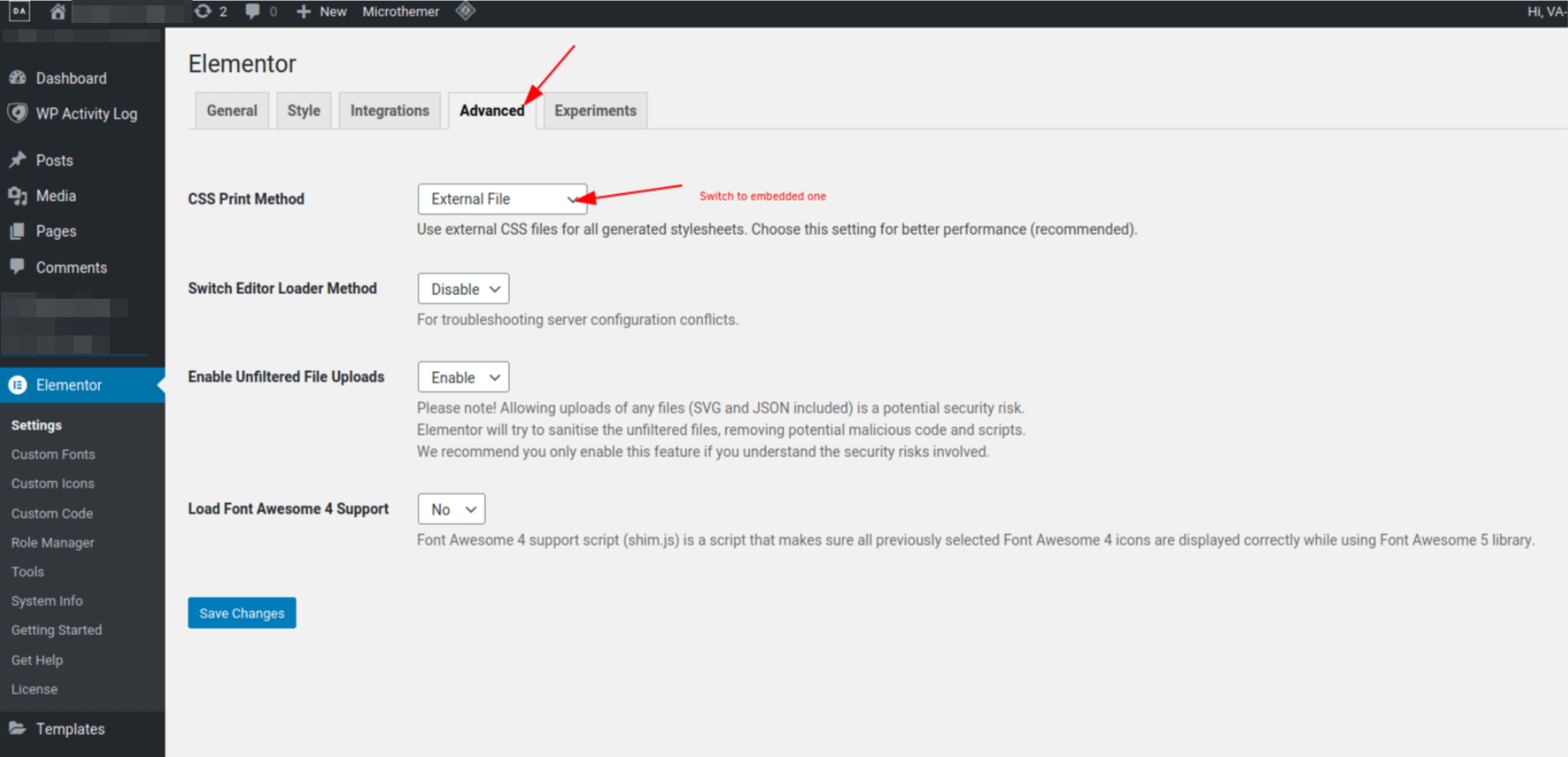Click Microthemer in the admin bar
Viewport: 1568px width, 757px height.
[401, 11]
